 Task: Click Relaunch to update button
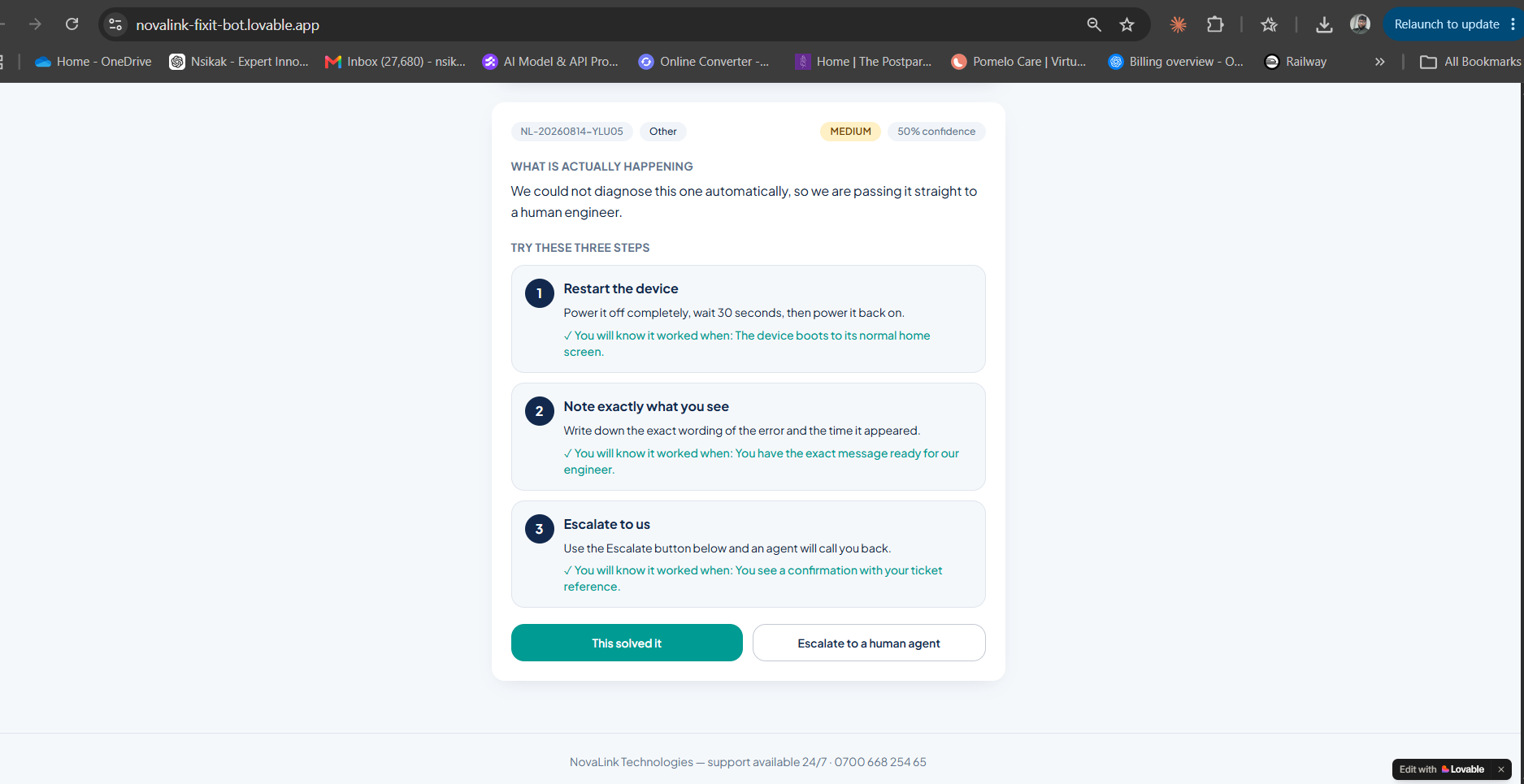(x=1446, y=24)
